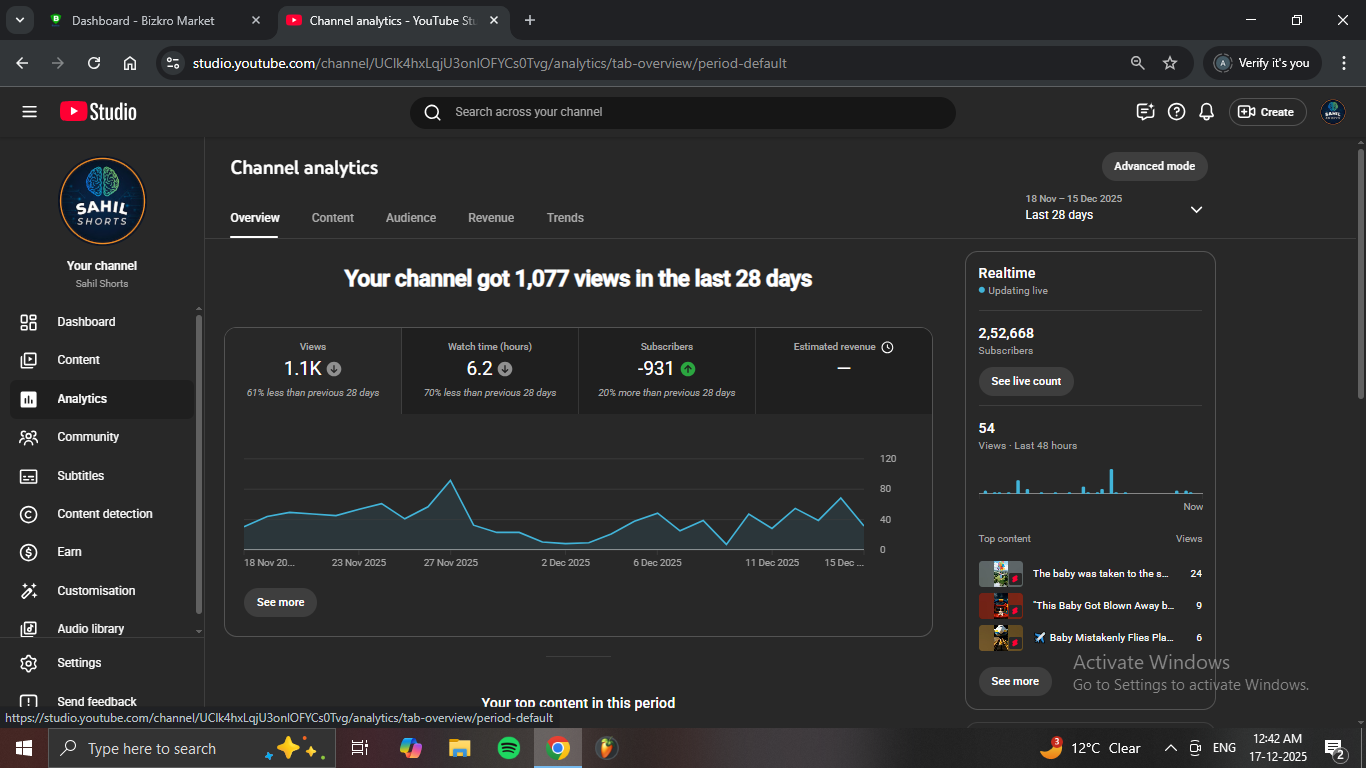1366x768 pixels.
Task: Click the YouTube Studio logo
Action: (x=98, y=112)
